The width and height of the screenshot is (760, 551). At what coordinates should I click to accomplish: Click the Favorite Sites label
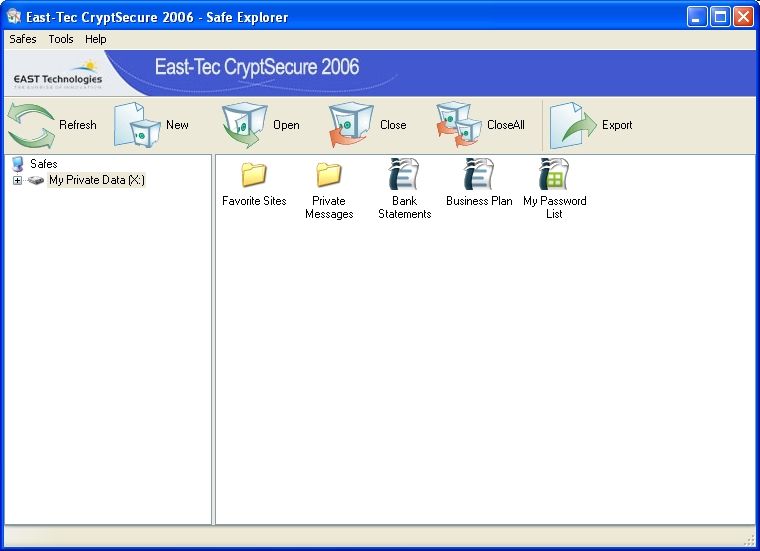pos(254,201)
